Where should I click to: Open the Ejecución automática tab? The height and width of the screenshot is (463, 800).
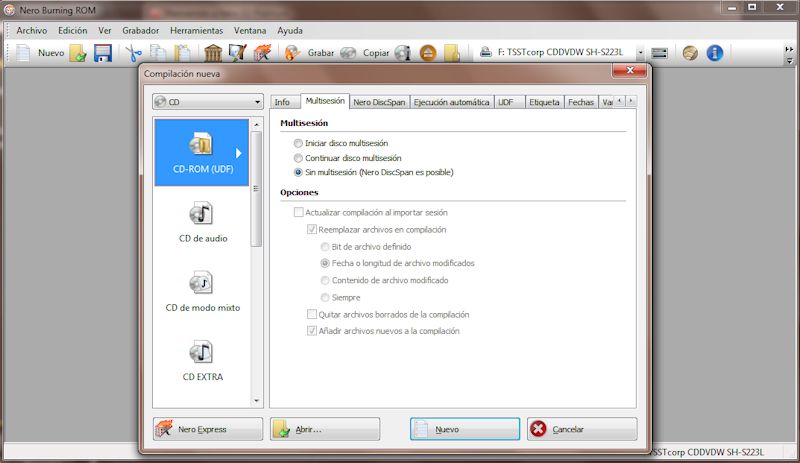(452, 102)
